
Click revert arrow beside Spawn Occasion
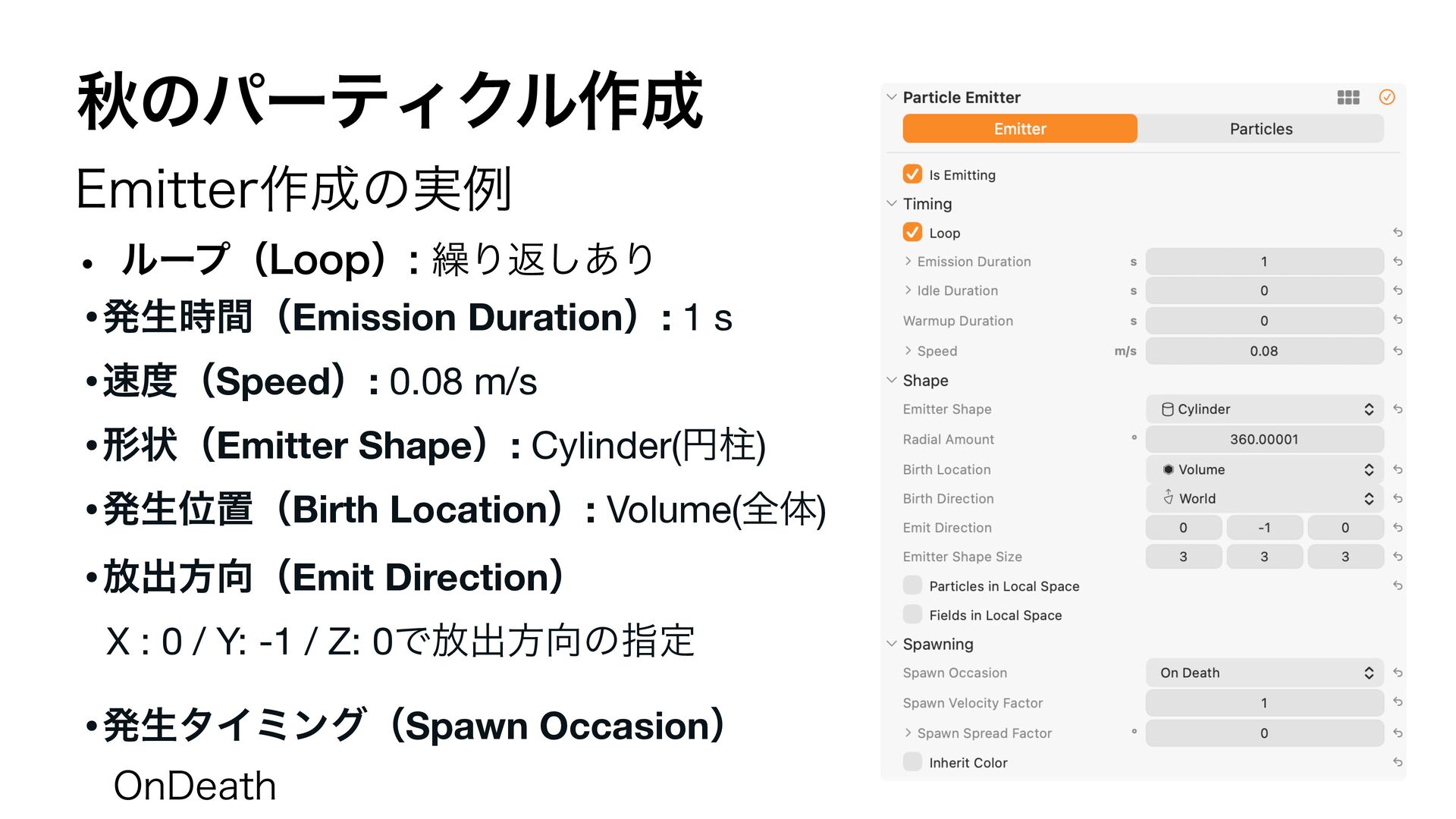point(1398,673)
